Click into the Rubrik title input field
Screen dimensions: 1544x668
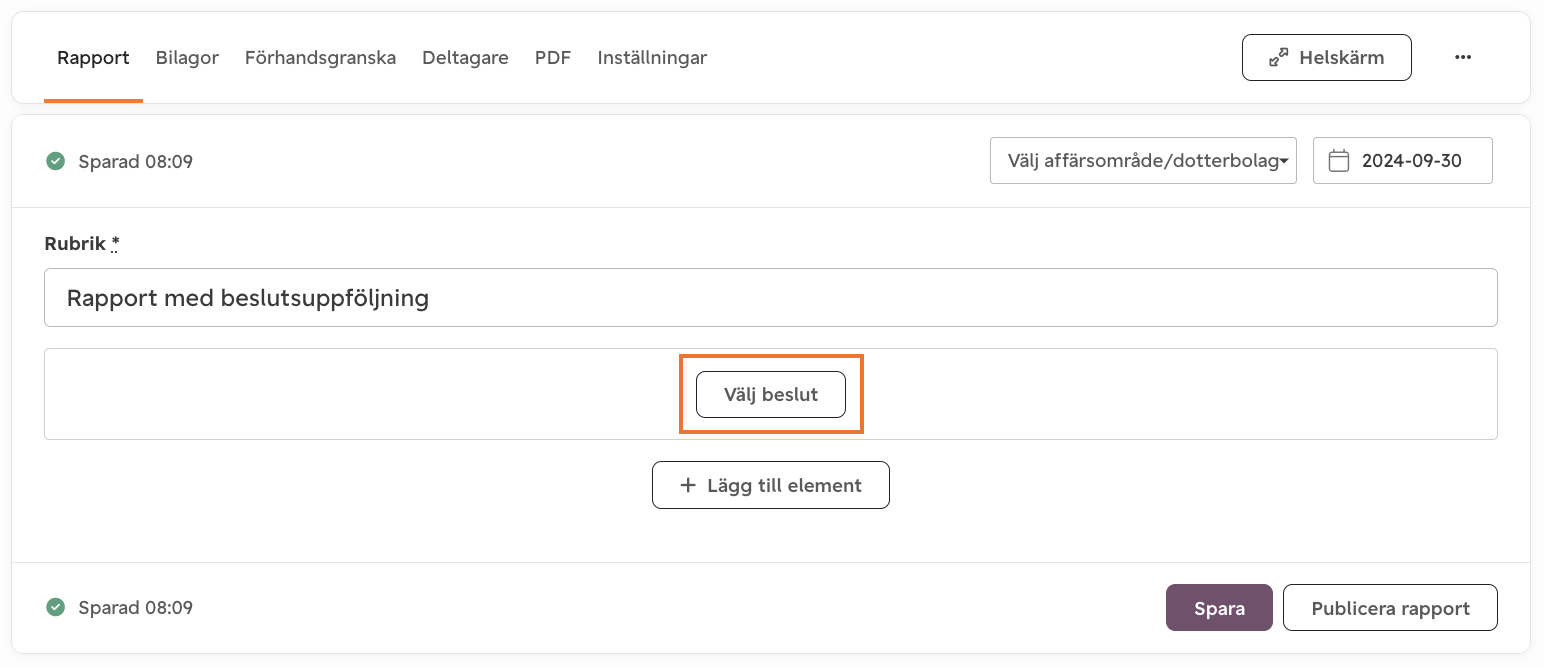pos(771,297)
